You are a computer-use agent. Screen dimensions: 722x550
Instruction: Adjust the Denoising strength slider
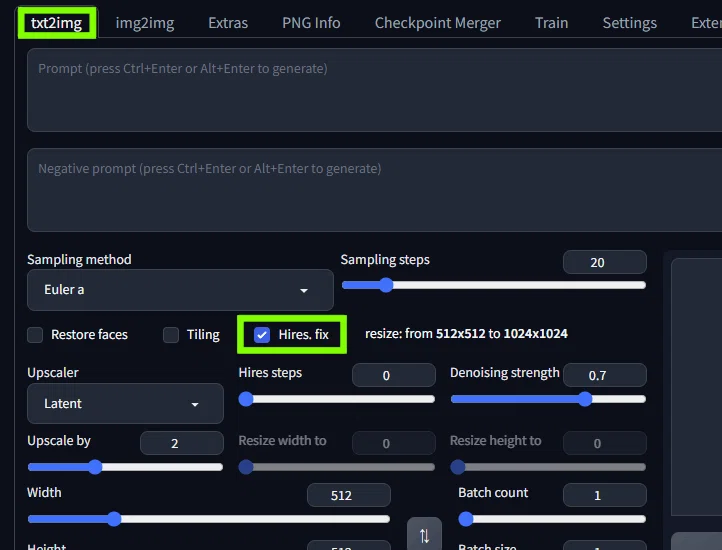[x=548, y=399]
